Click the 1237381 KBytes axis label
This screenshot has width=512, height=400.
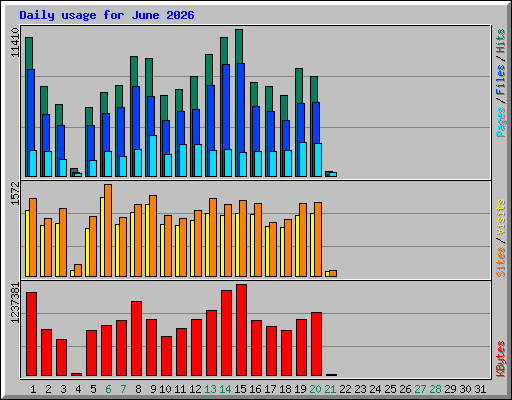click(x=15, y=303)
